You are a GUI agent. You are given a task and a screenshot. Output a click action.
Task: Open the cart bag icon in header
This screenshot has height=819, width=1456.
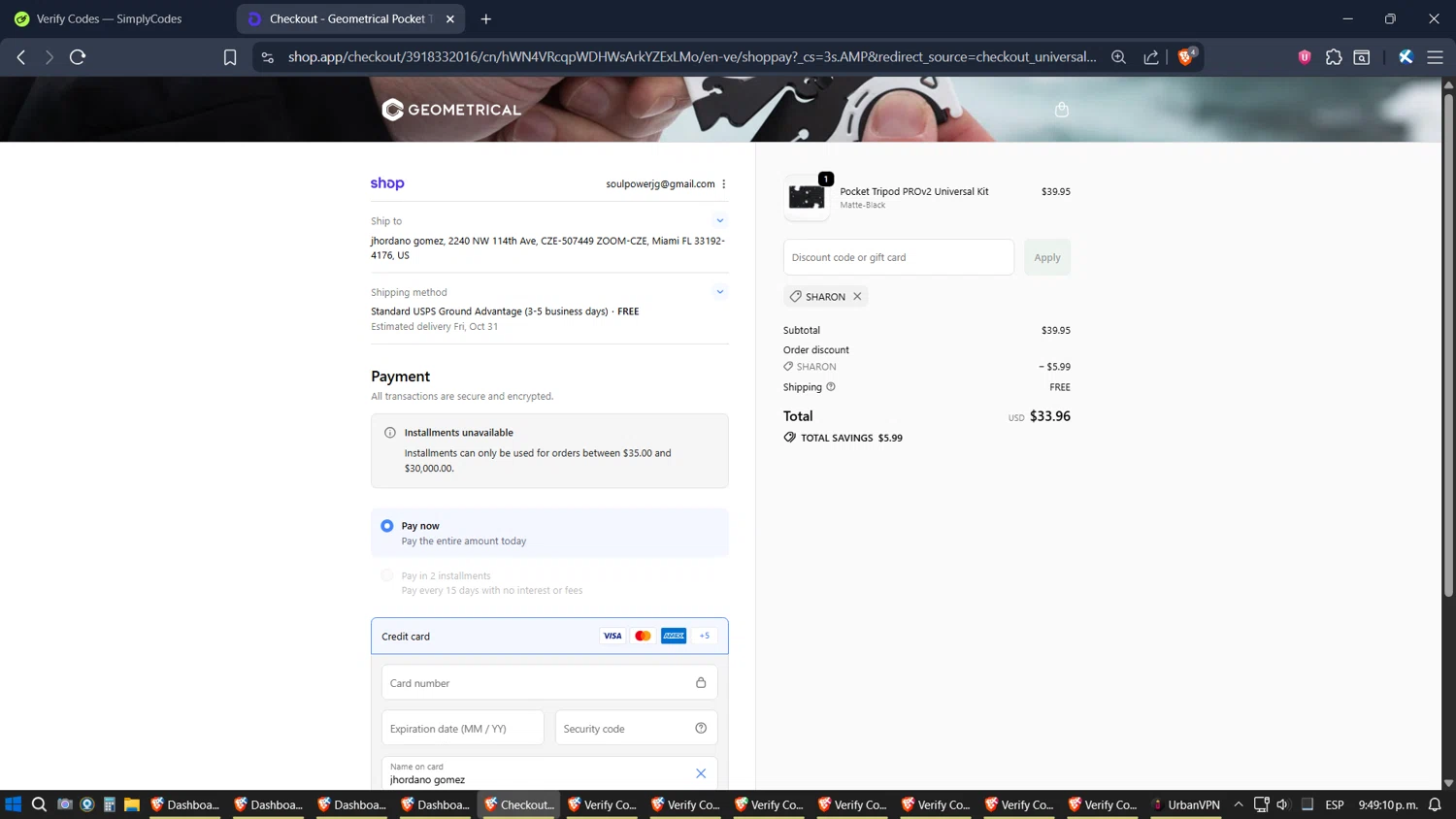pos(1062,110)
